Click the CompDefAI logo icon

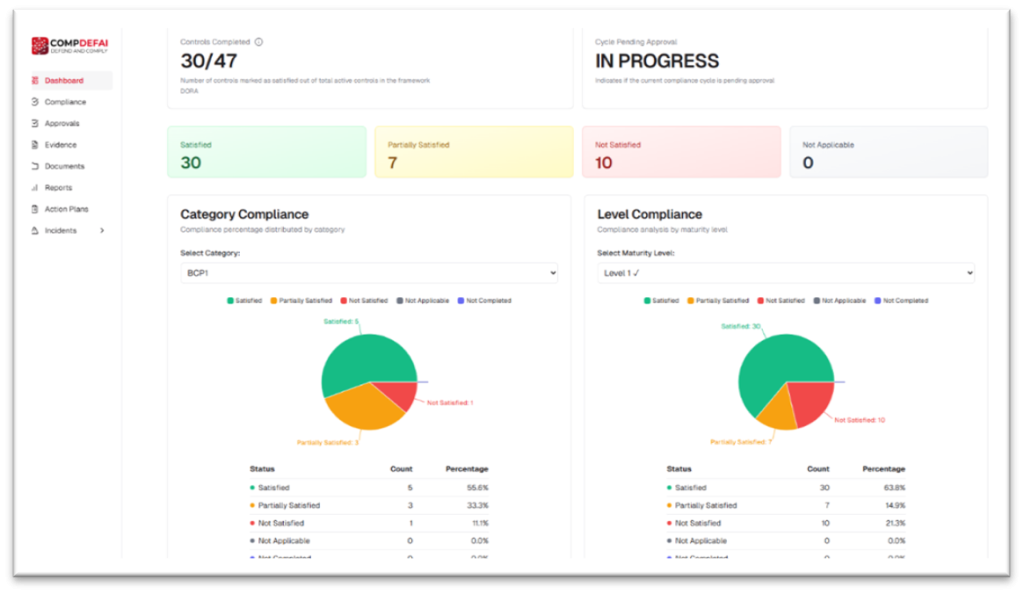coord(39,45)
